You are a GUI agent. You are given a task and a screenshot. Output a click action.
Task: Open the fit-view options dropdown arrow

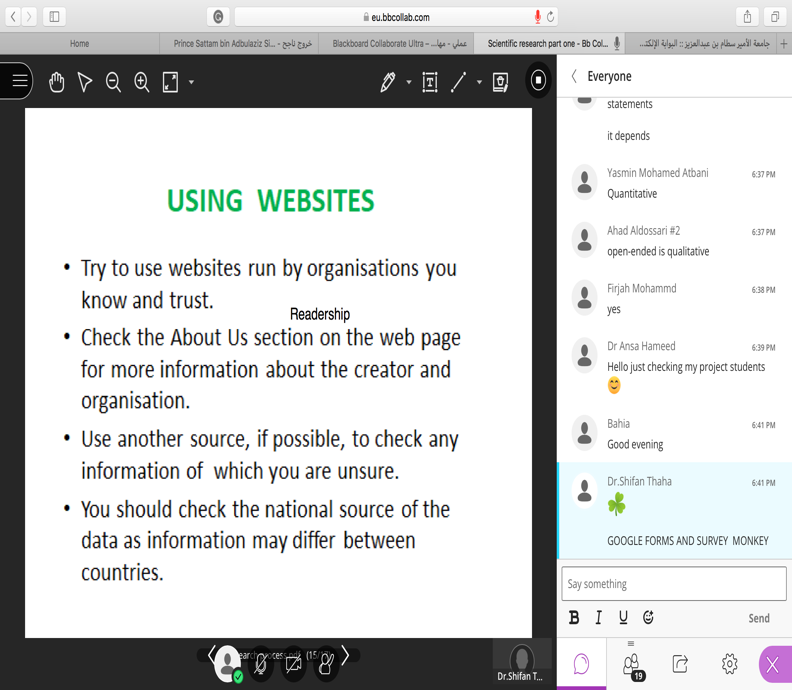[x=191, y=82]
